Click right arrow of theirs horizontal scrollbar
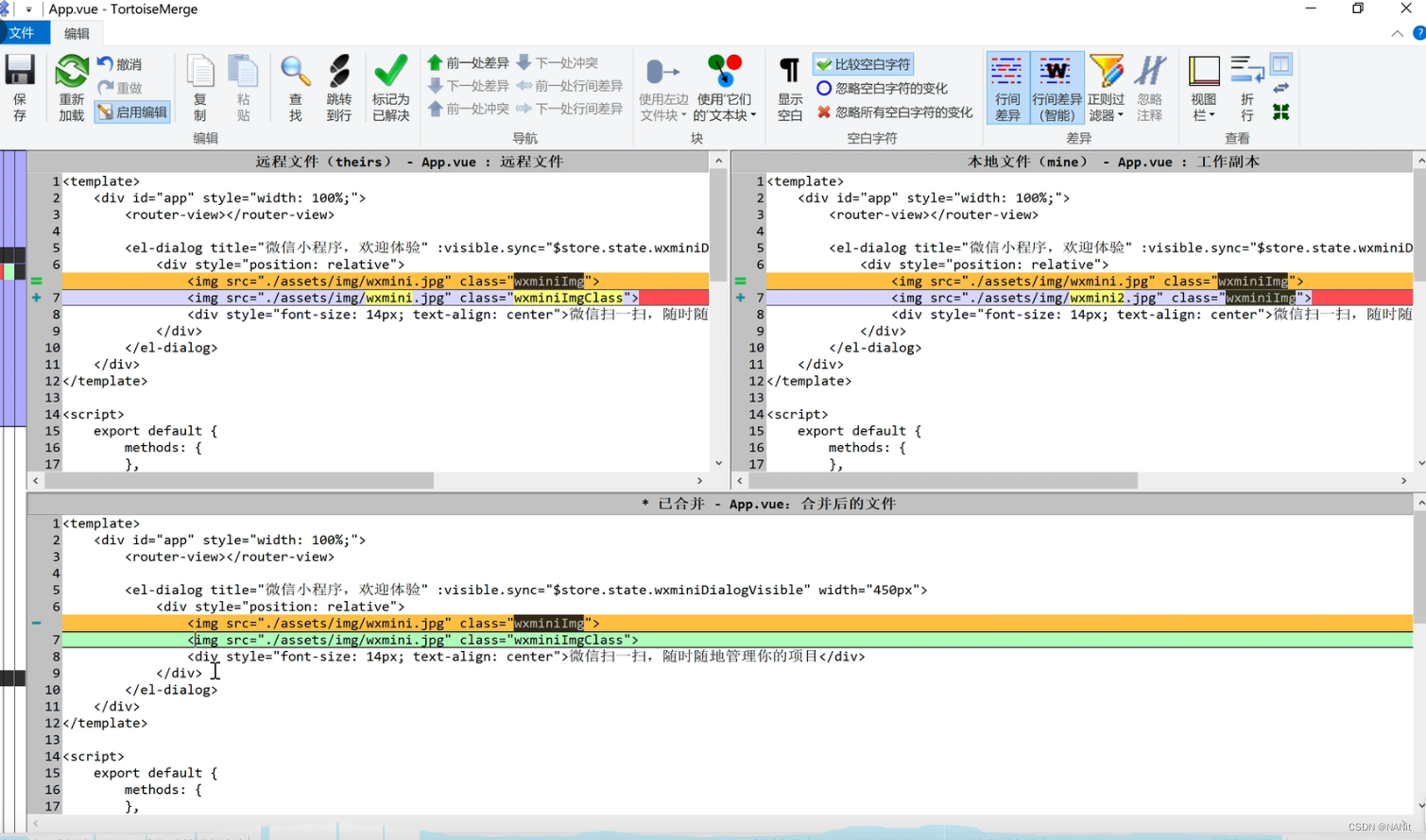The height and width of the screenshot is (840, 1426). (x=700, y=480)
